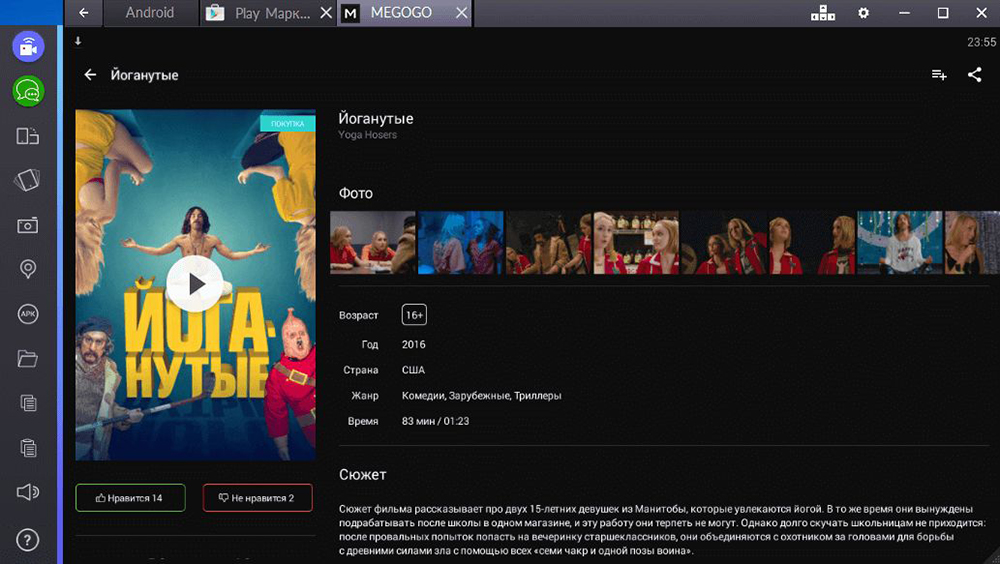Click the clock showing 23:55
Image resolution: width=1000 pixels, height=564 pixels.
tap(982, 42)
